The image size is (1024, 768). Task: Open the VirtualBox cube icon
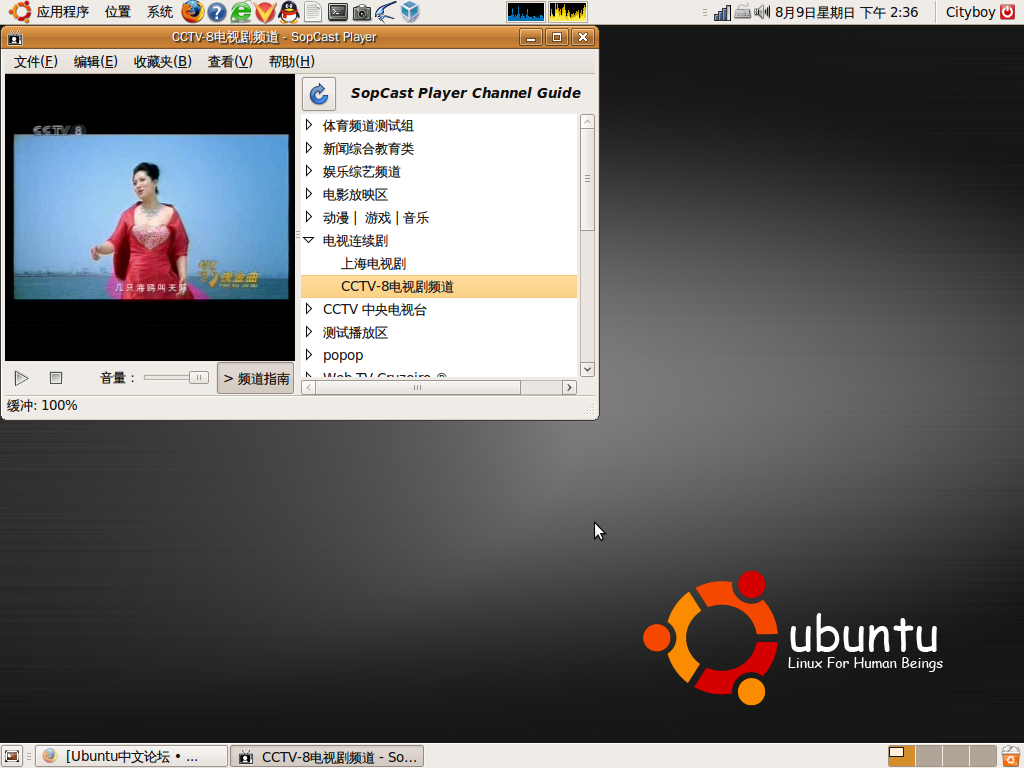click(x=410, y=12)
